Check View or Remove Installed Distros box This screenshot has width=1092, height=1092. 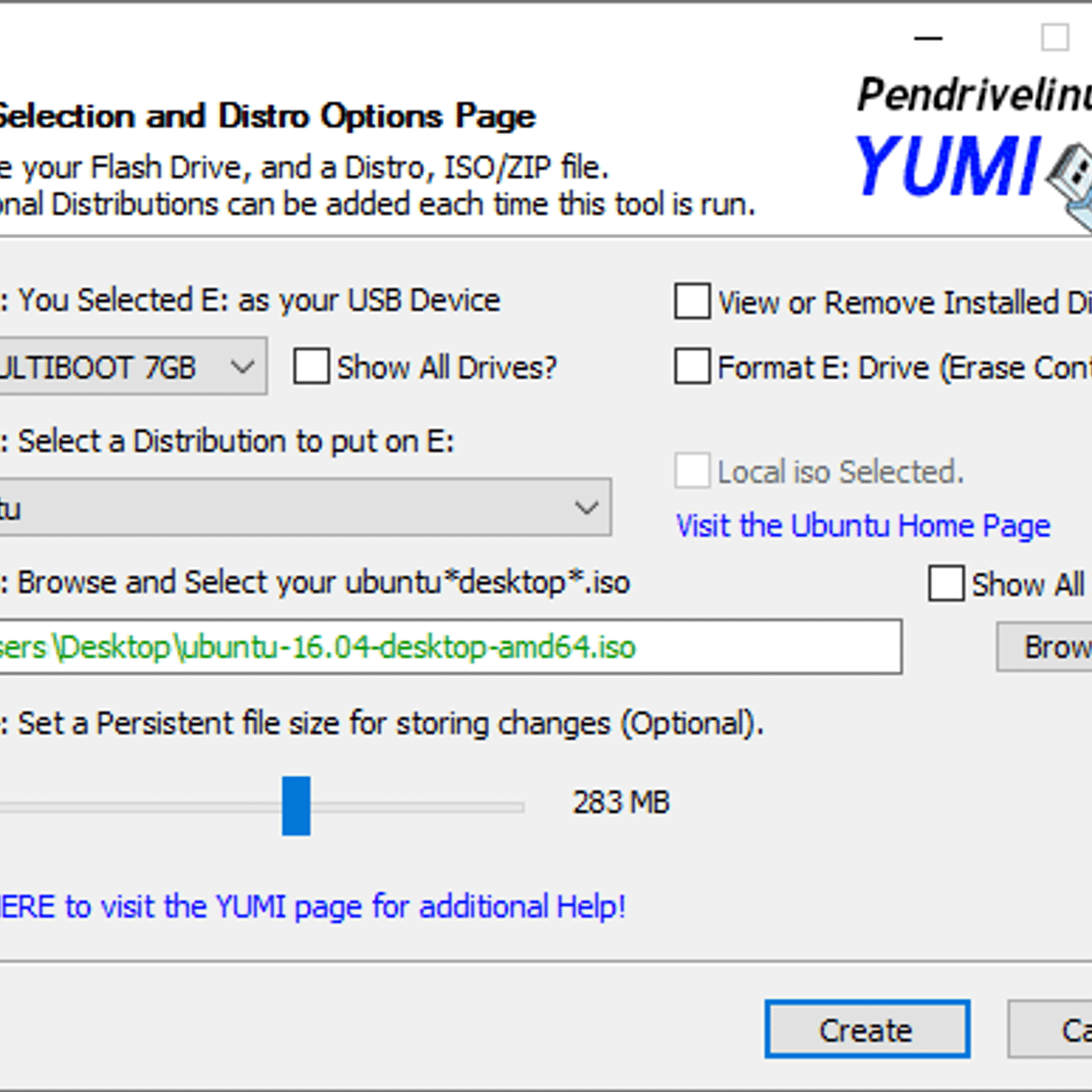tap(693, 301)
